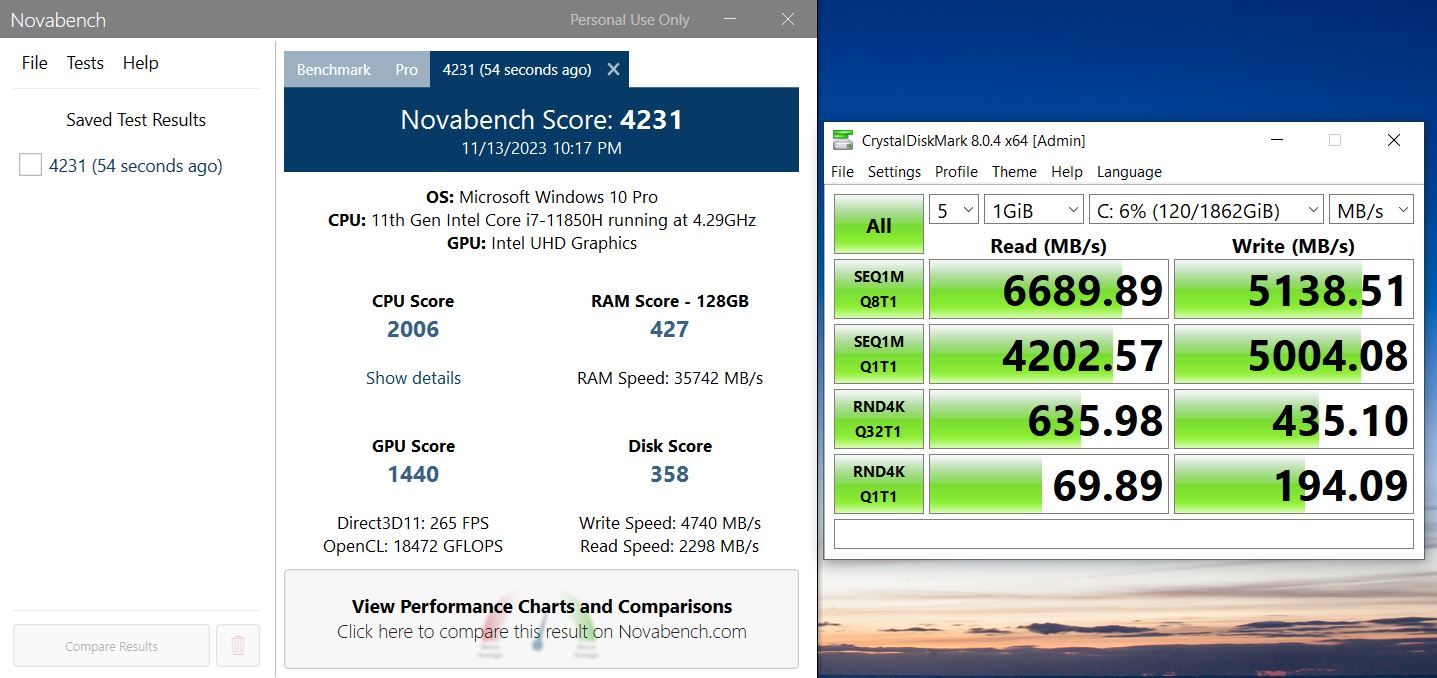
Task: Click the GPU Score value 1440
Action: 413,474
